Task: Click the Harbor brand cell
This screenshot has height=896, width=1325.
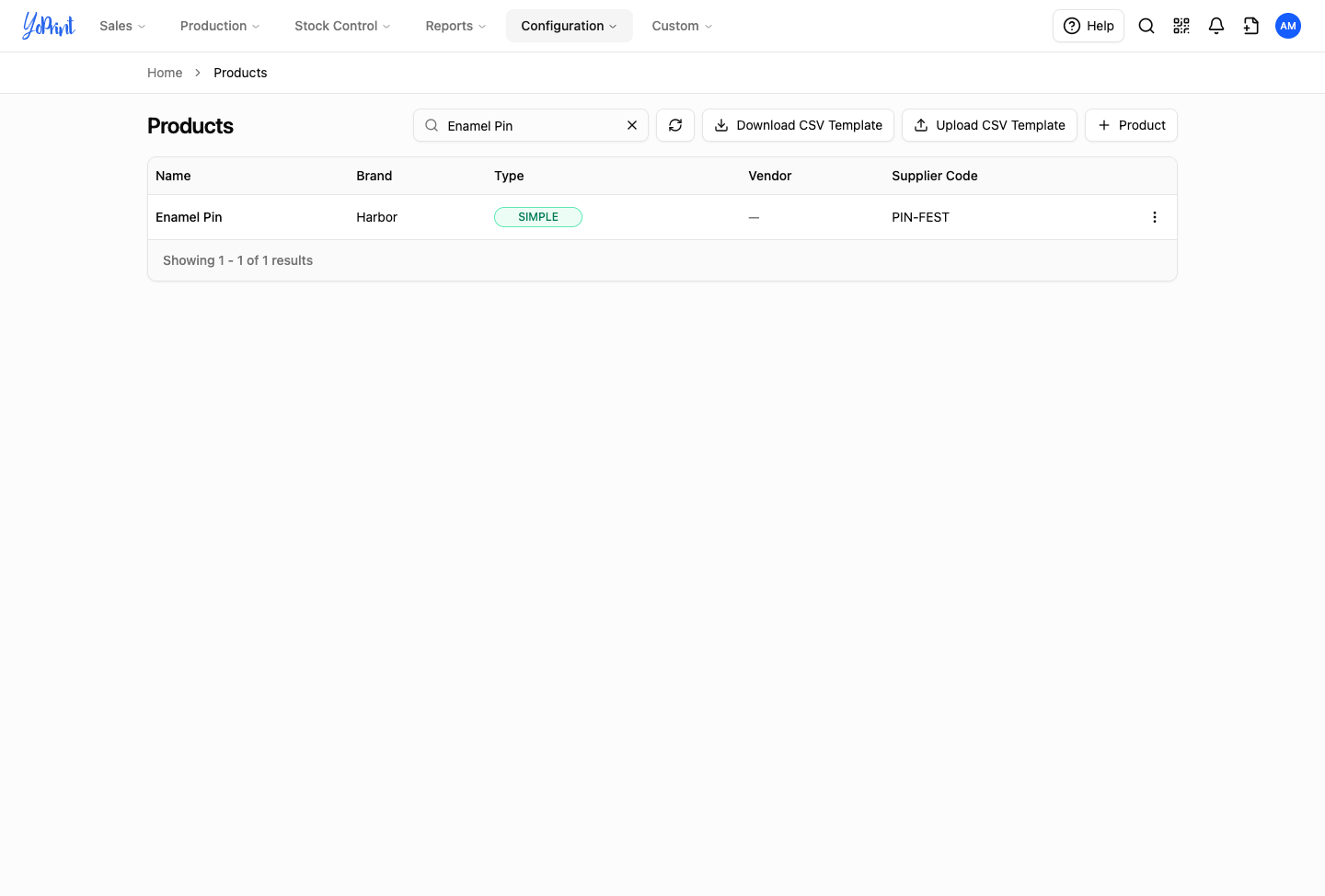Action: pyautogui.click(x=377, y=217)
